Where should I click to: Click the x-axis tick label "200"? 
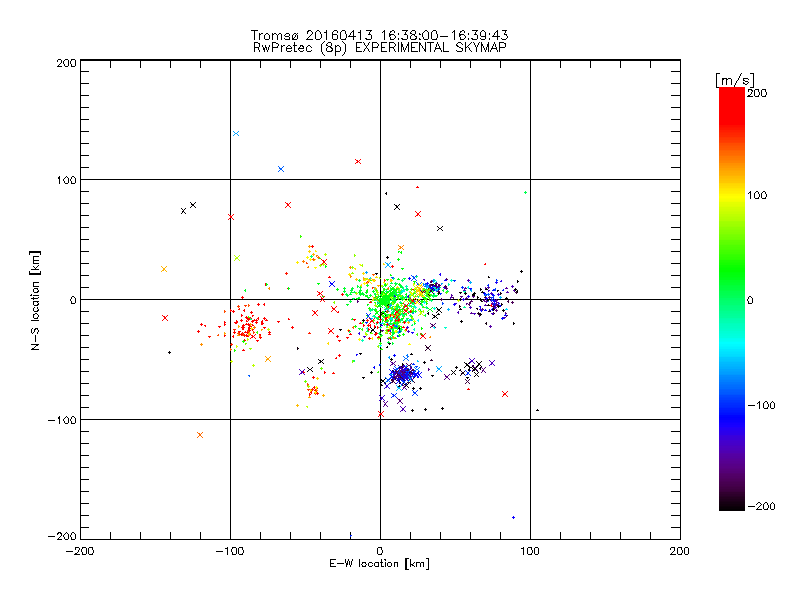(680, 552)
